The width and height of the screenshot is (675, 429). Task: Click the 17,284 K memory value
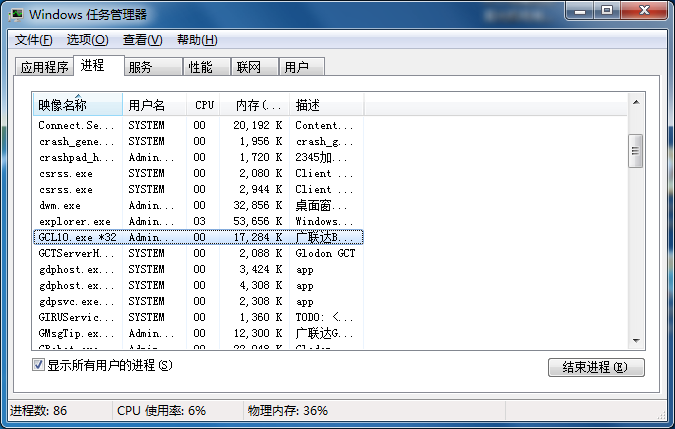point(257,237)
